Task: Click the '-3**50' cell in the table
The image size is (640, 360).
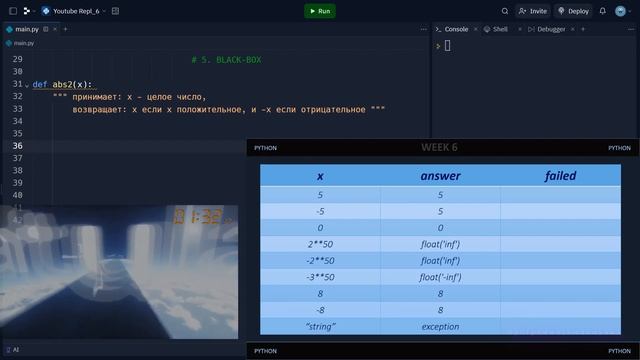Action: [x=320, y=277]
